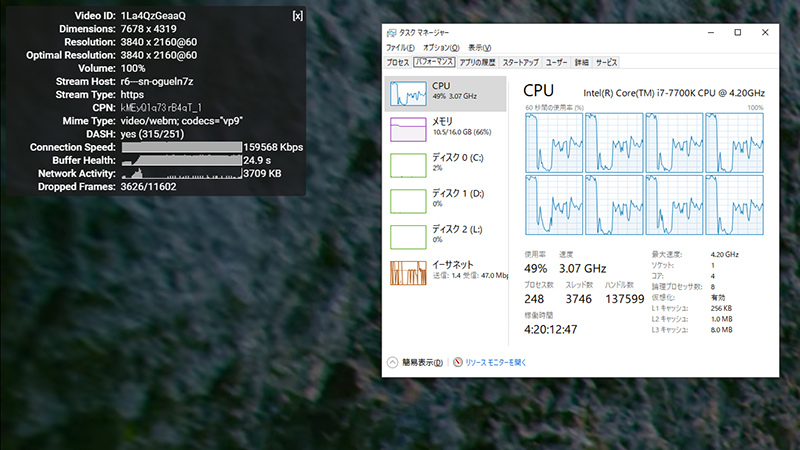The height and width of the screenshot is (450, 800).
Task: Open the 詳細 tab
Action: [582, 62]
